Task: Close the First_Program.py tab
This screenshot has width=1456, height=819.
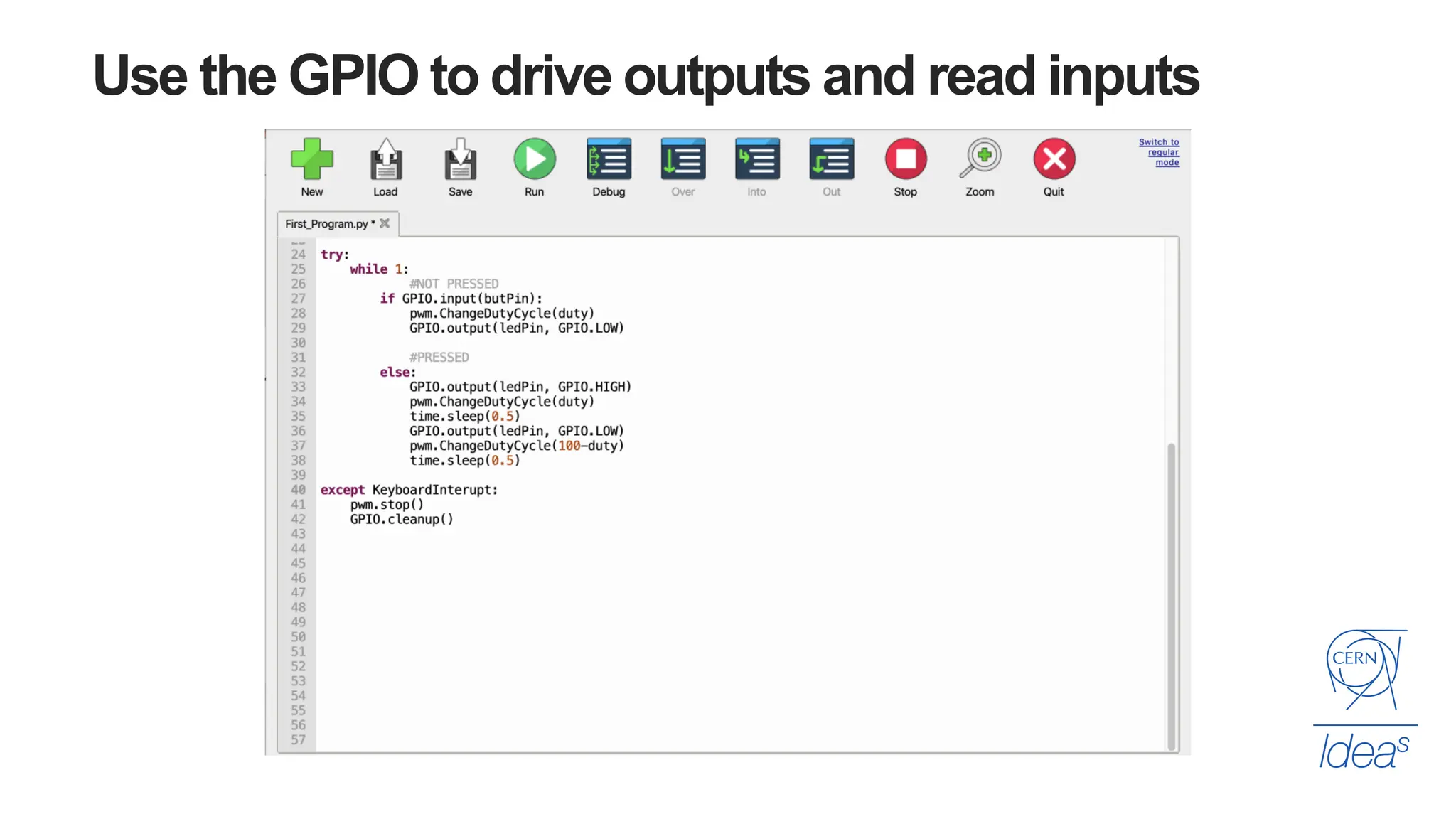Action: (385, 223)
